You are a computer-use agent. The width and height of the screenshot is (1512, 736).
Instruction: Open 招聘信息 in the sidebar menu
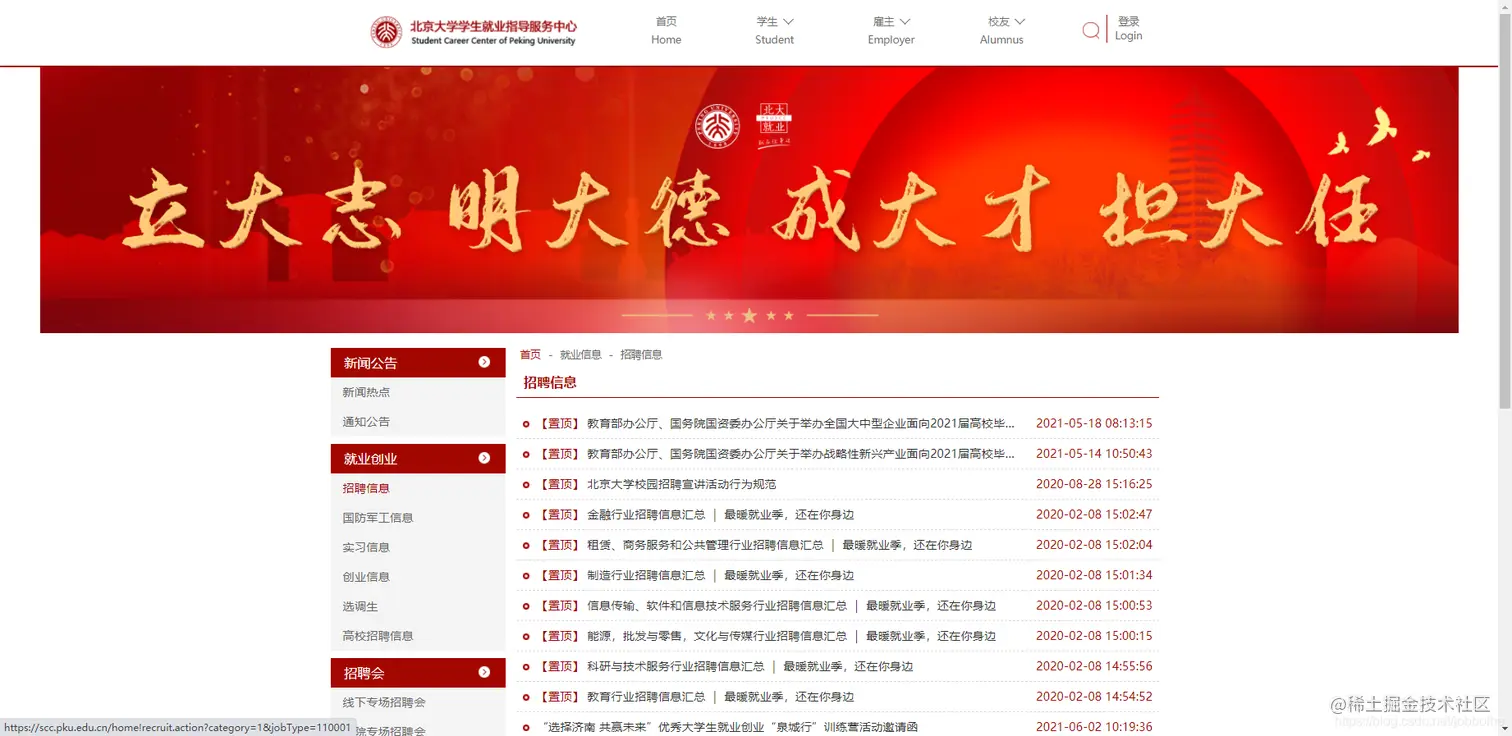pos(366,487)
